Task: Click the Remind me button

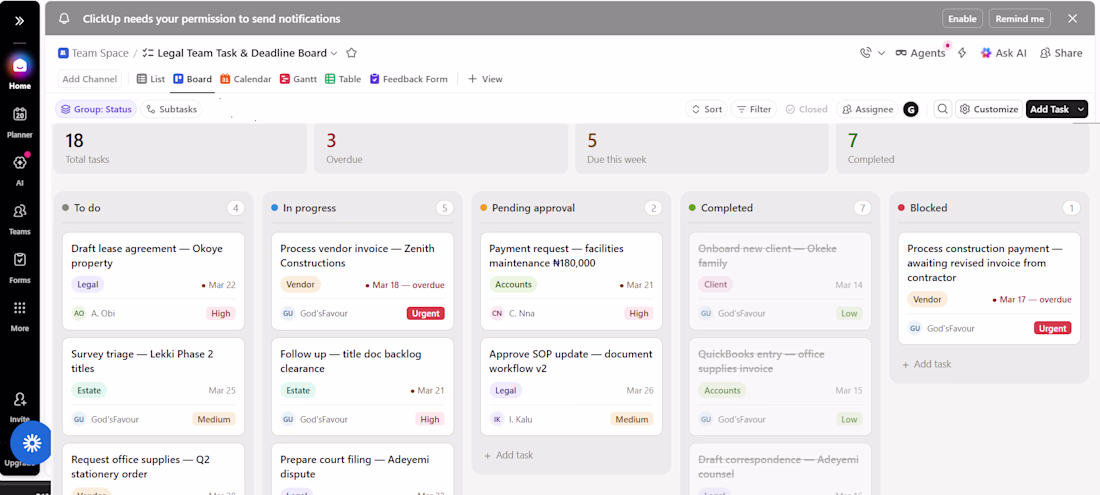Action: 1019,19
